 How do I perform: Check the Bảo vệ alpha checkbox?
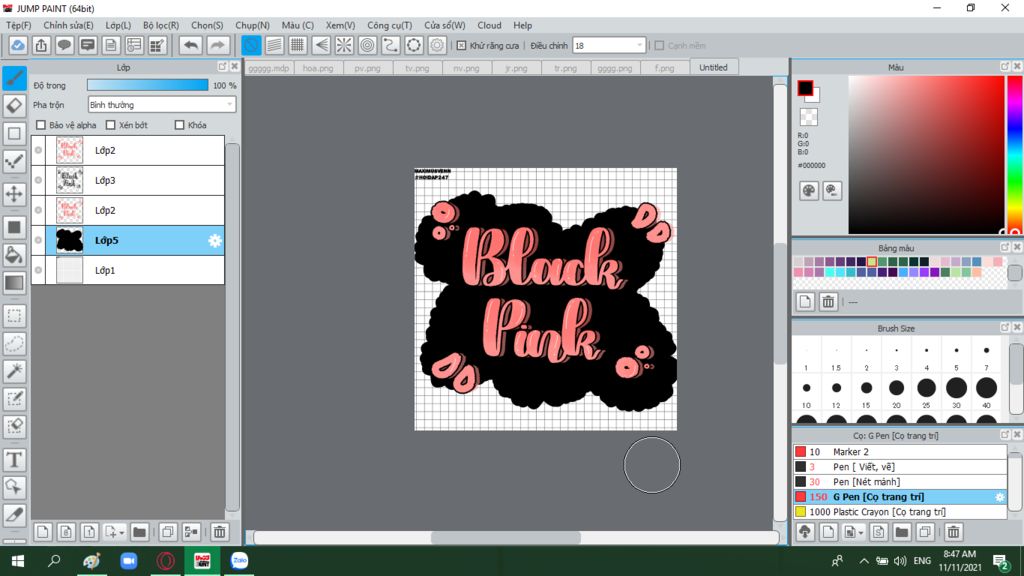point(41,125)
